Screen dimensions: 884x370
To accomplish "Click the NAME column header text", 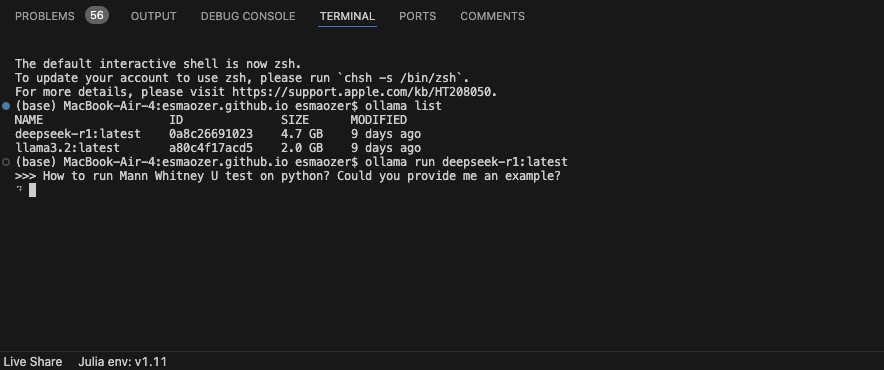I will point(29,120).
